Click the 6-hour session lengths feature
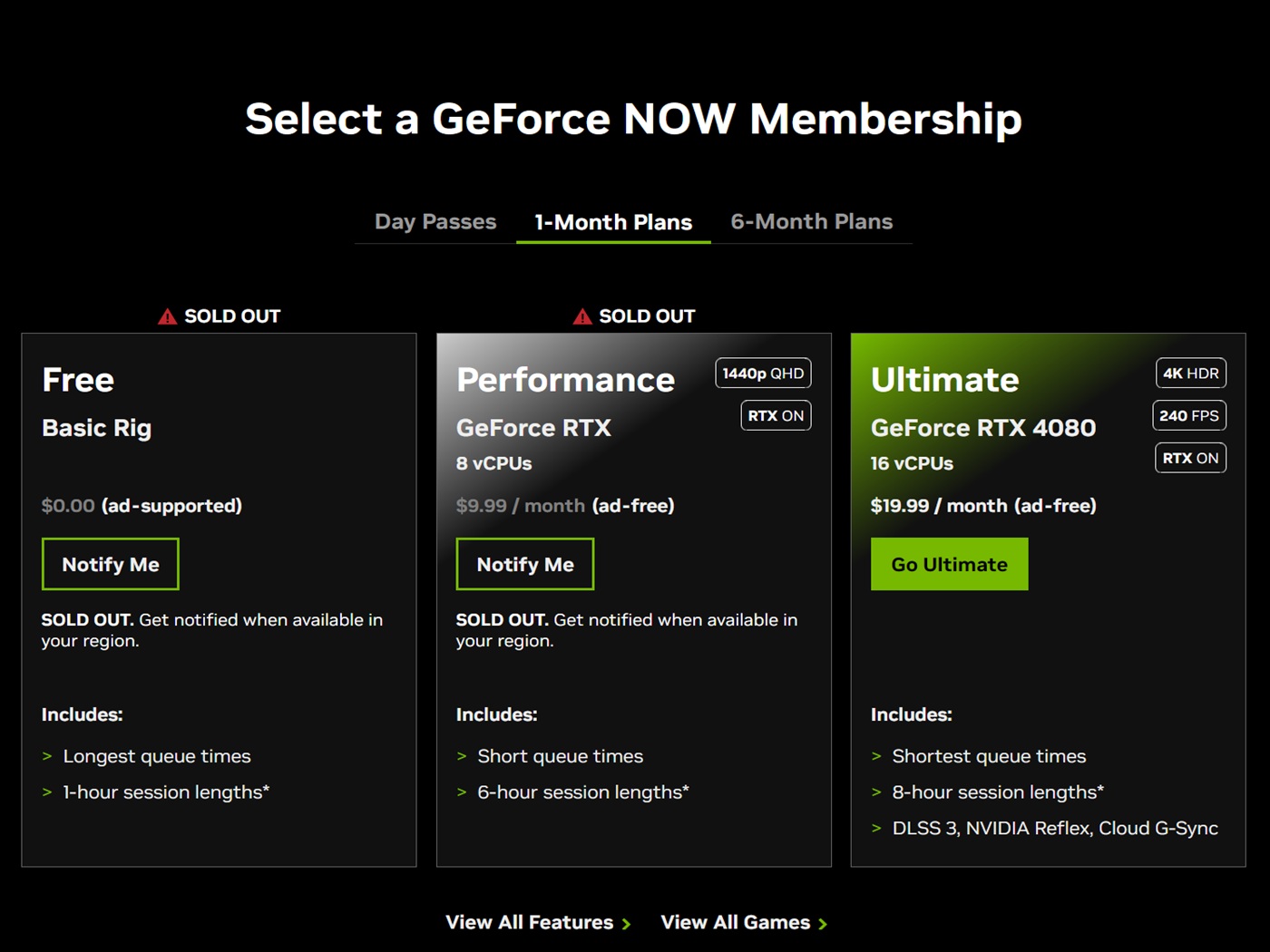1270x952 pixels. (x=583, y=792)
